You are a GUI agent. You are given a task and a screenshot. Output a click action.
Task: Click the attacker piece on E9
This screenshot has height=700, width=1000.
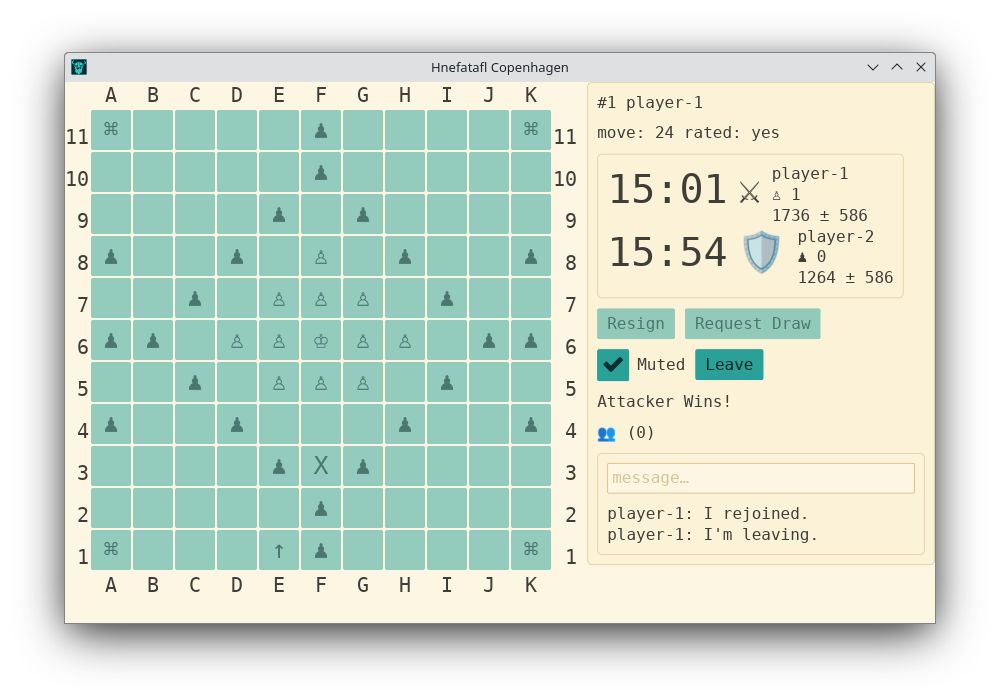pos(279,215)
